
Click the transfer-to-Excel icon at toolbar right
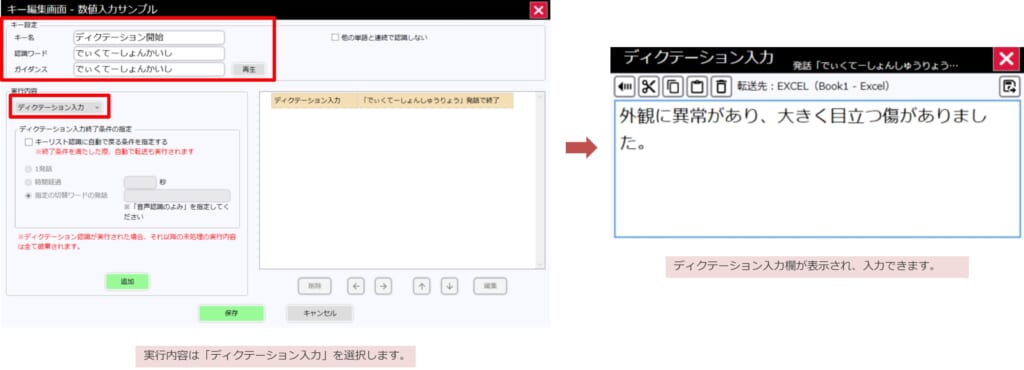pos(1009,86)
